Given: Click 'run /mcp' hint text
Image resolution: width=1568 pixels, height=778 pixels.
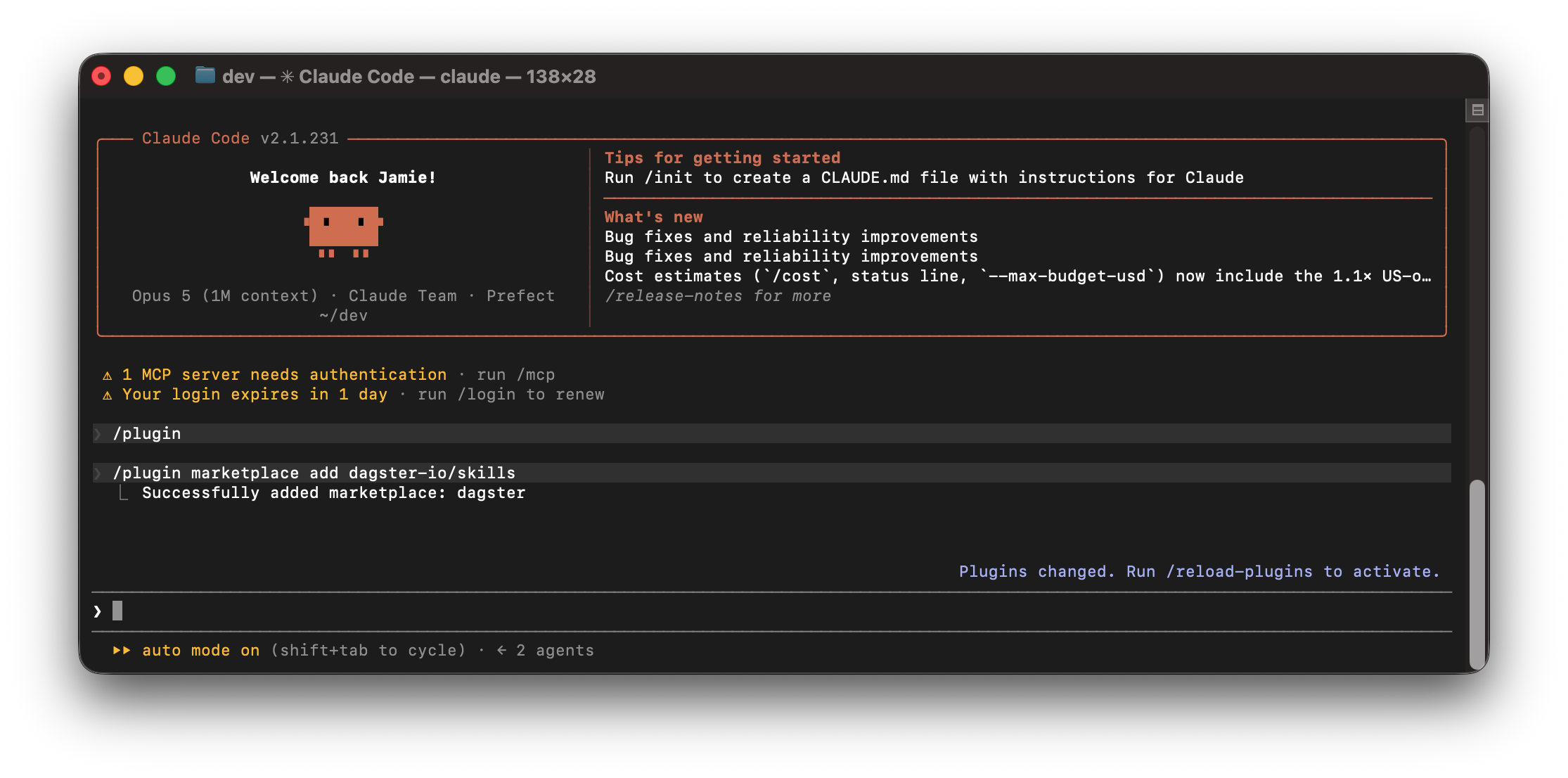Looking at the screenshot, I should 516,375.
